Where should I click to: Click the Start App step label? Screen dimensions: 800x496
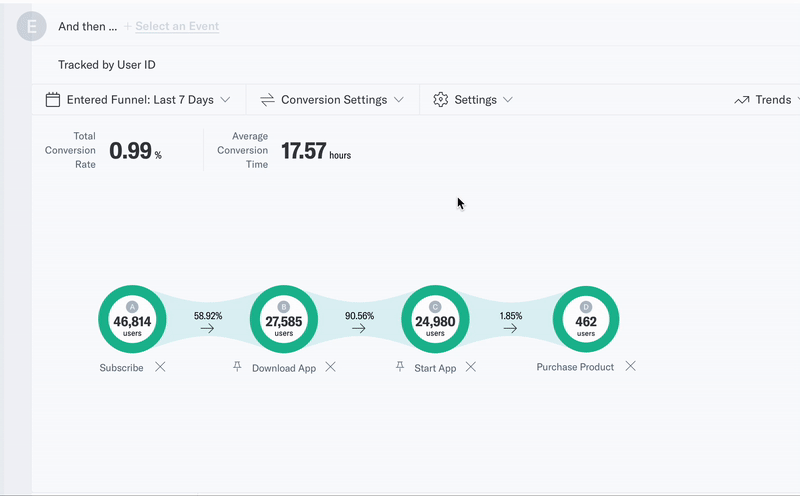[x=435, y=368]
